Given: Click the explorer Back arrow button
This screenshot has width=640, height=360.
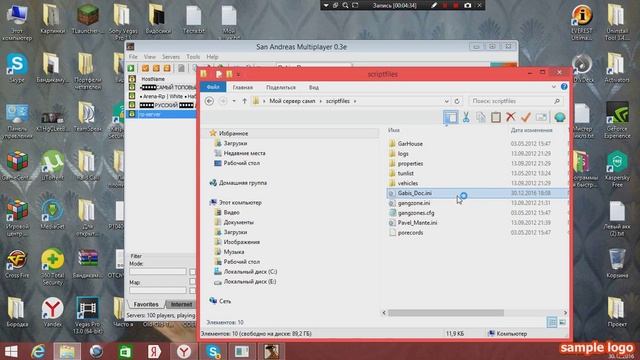Looking at the screenshot, I should pyautogui.click(x=209, y=101).
